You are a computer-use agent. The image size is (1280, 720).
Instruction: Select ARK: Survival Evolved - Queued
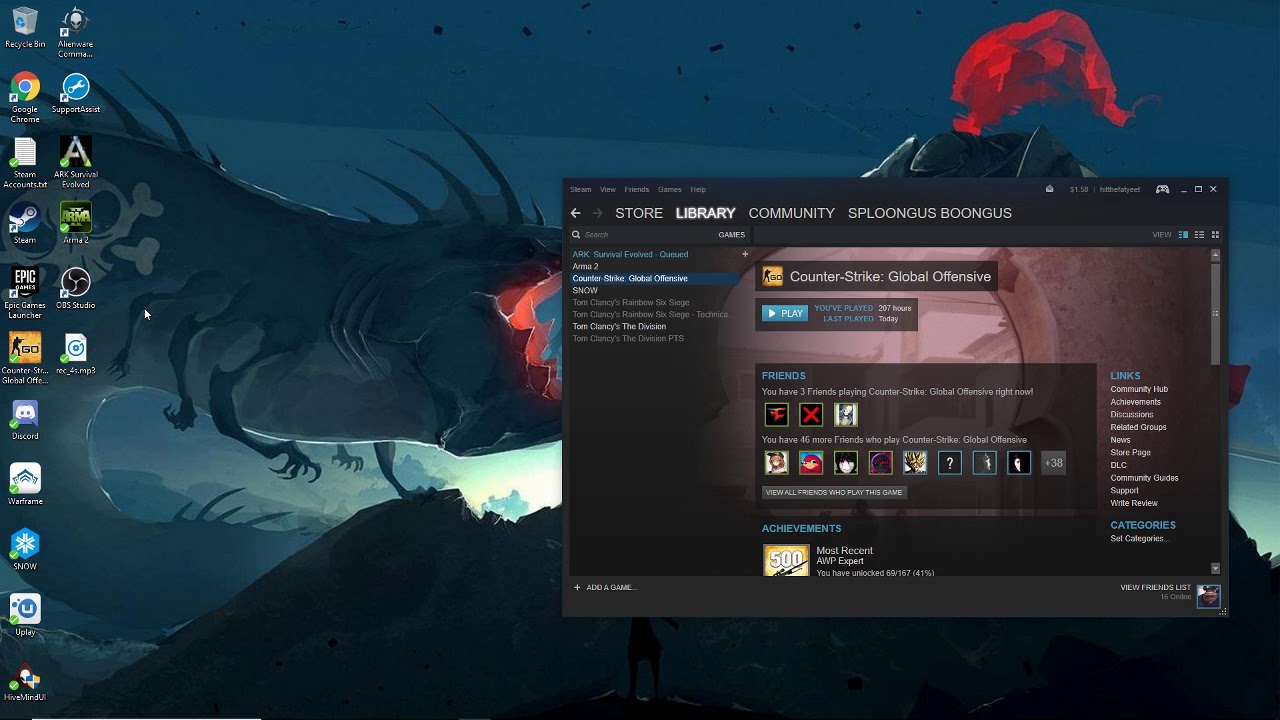(630, 254)
